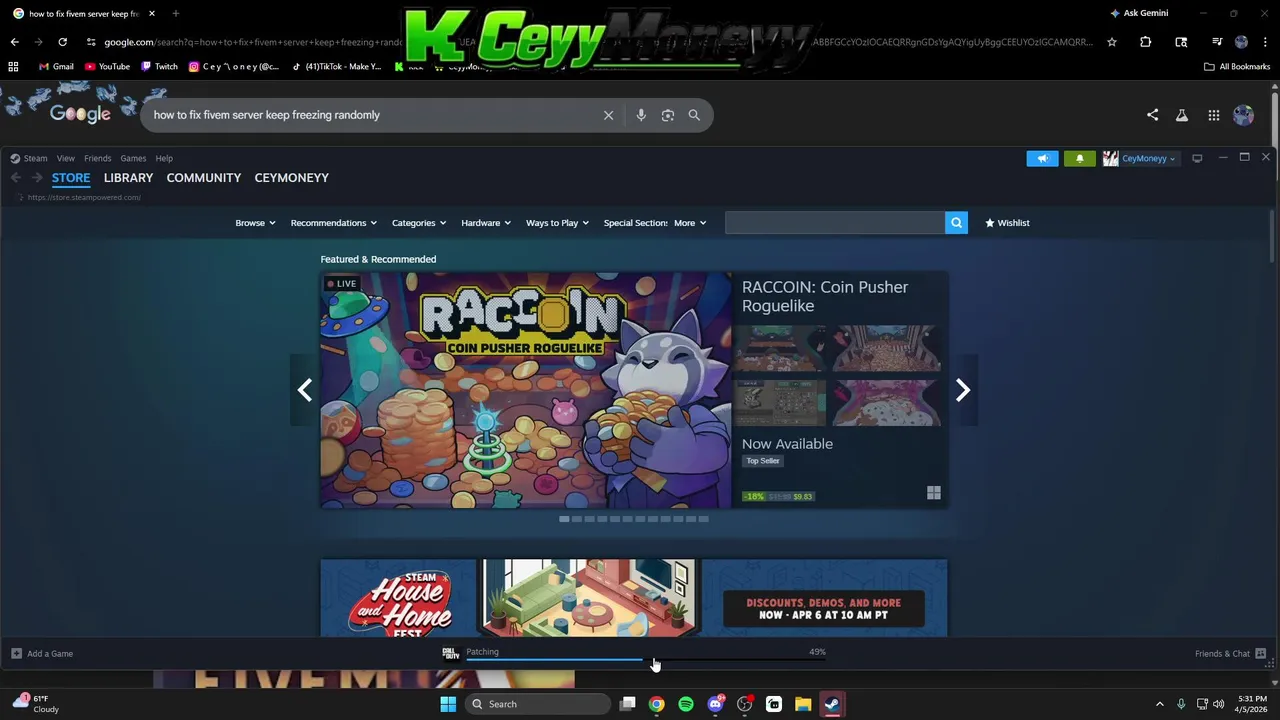This screenshot has width=1280, height=720.
Task: Open the Help menu in Steam
Action: click(164, 158)
